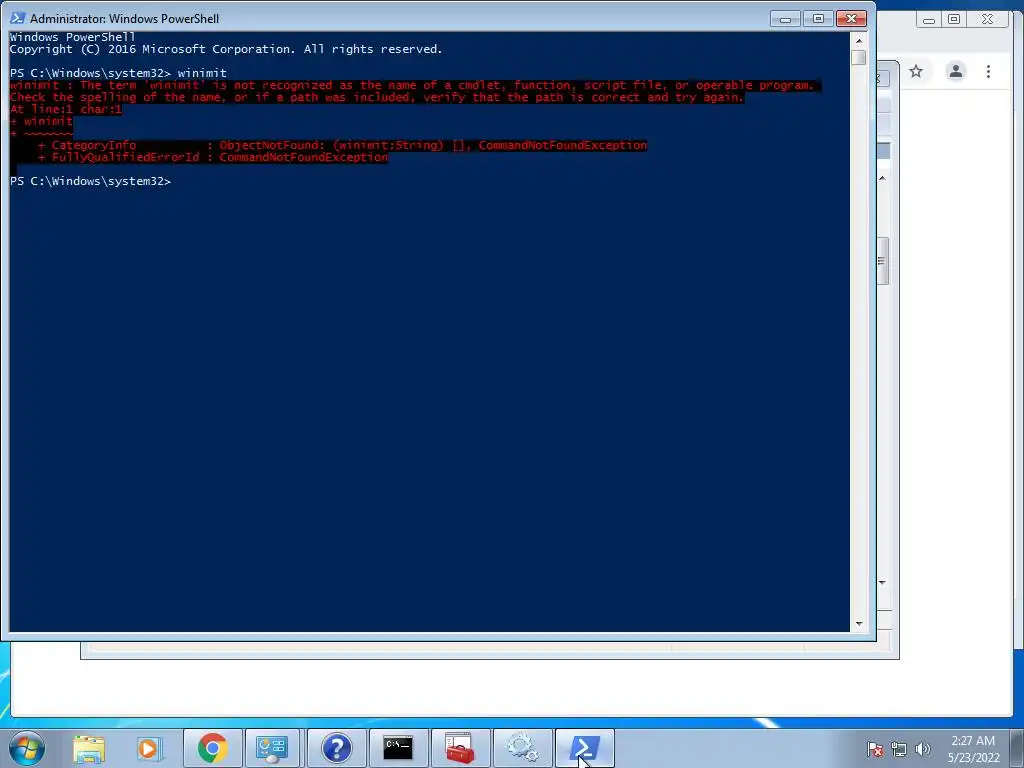
Task: Show the clock showing 2:27 AM
Action: [x=973, y=749]
